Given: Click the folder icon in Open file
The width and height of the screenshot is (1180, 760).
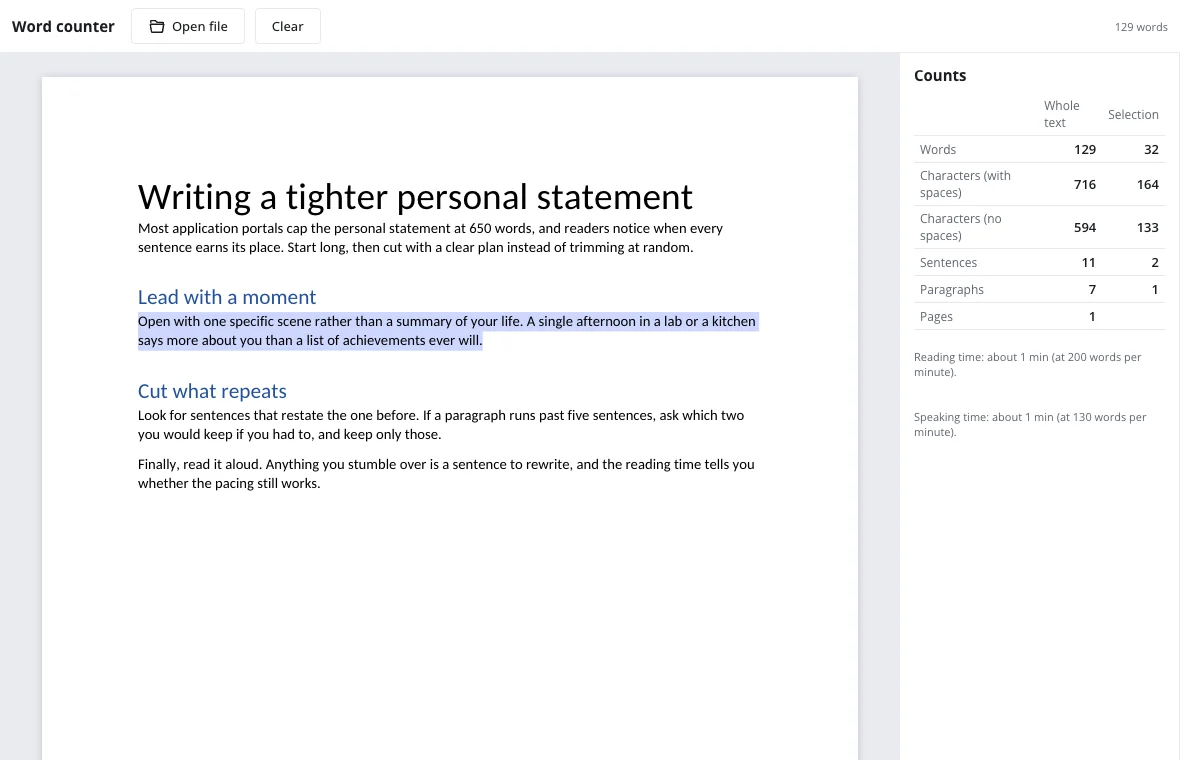Looking at the screenshot, I should 157,26.
